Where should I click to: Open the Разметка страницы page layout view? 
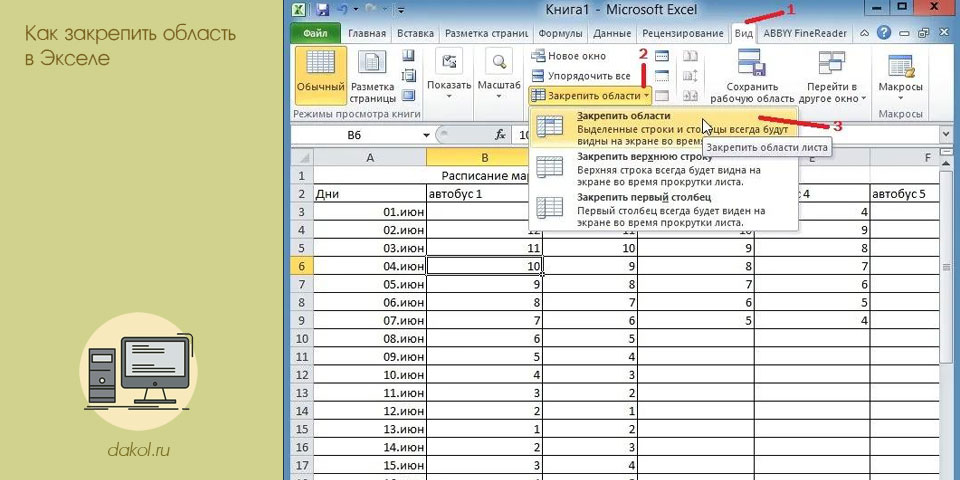click(x=373, y=77)
